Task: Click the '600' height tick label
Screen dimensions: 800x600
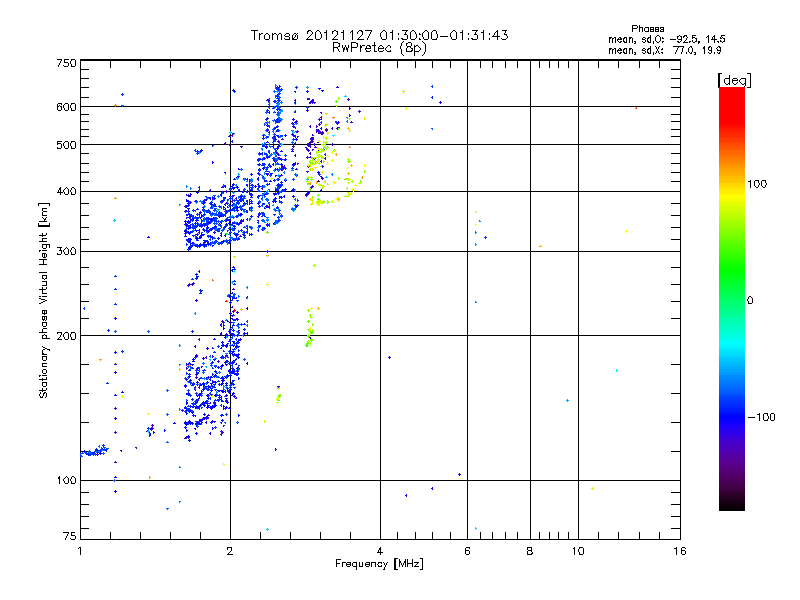Action: click(66, 107)
